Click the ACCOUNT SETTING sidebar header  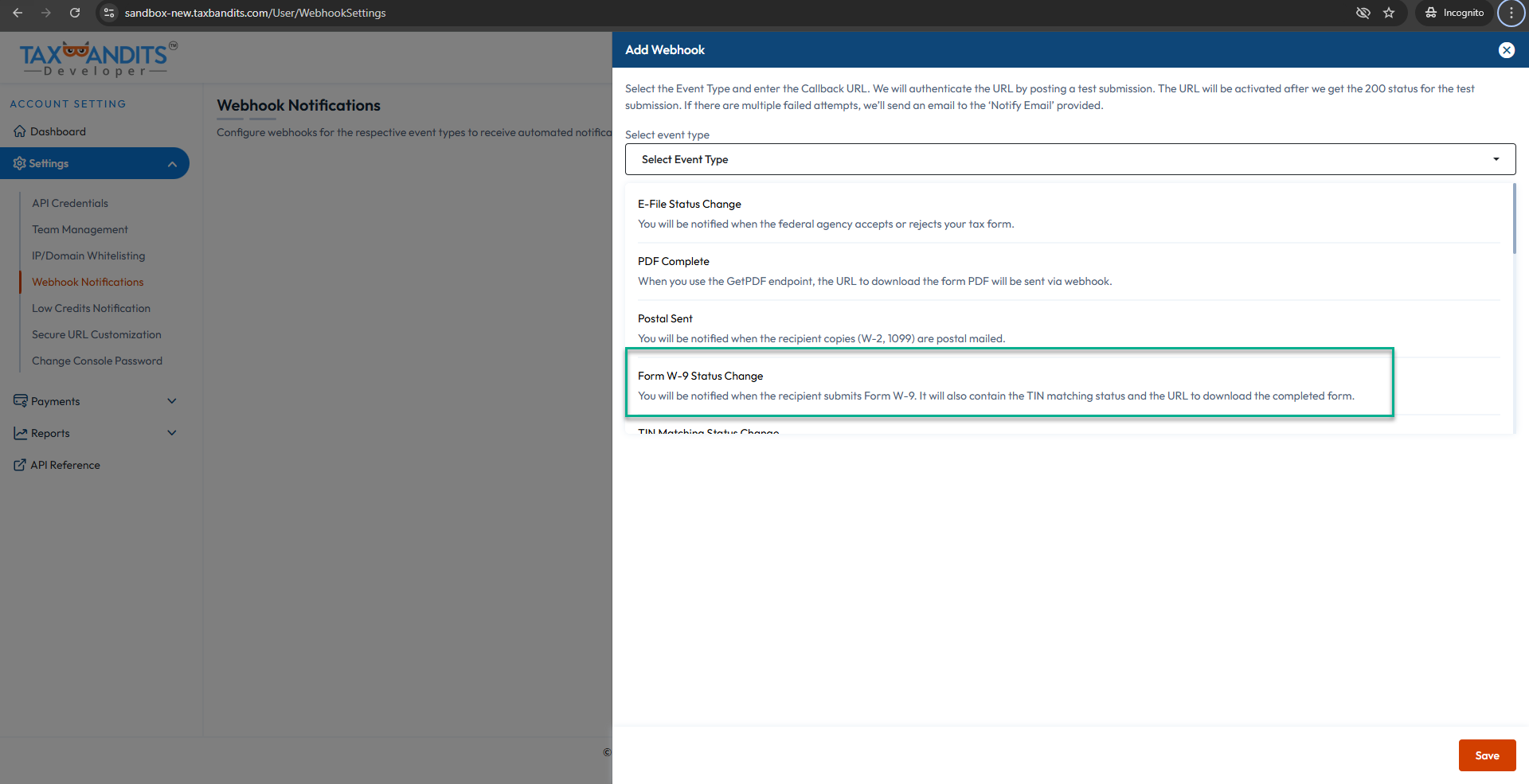[x=68, y=103]
